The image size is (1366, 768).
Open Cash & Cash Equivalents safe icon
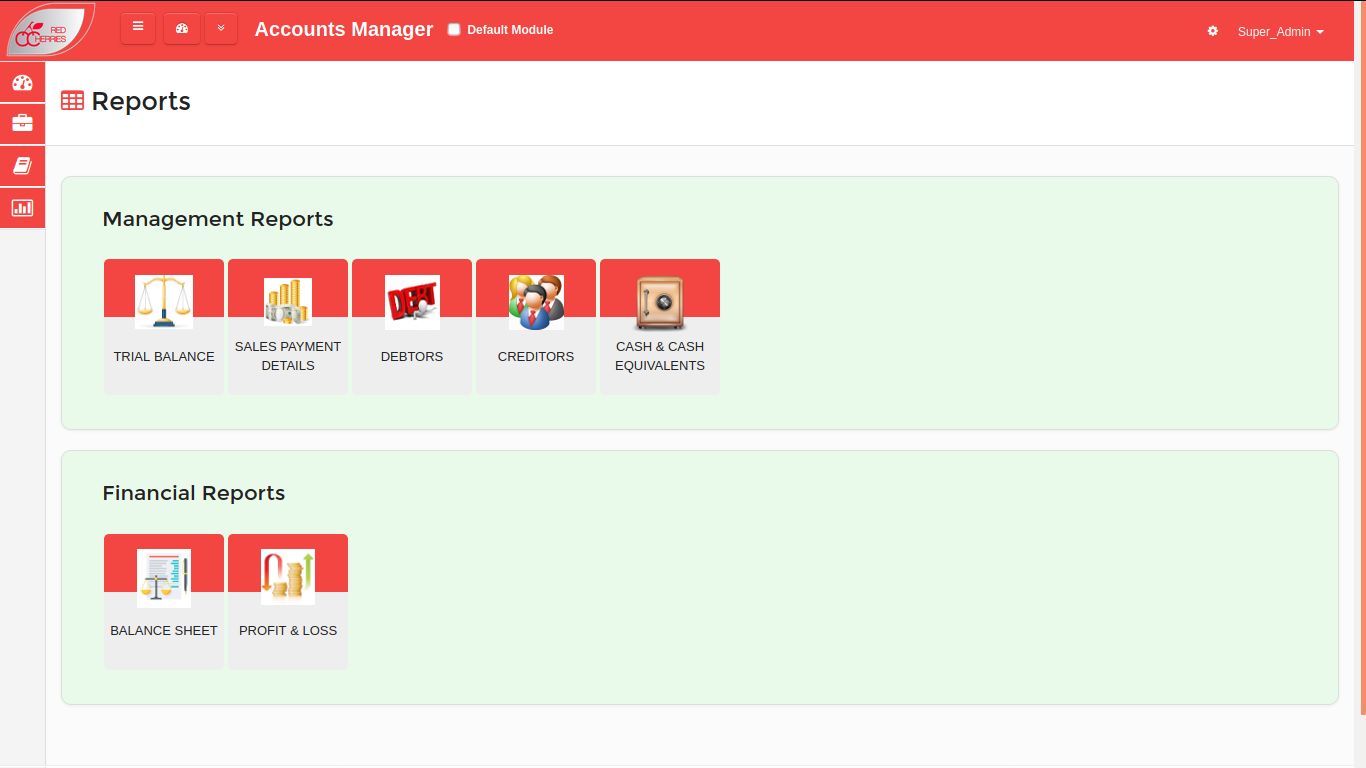(x=660, y=302)
